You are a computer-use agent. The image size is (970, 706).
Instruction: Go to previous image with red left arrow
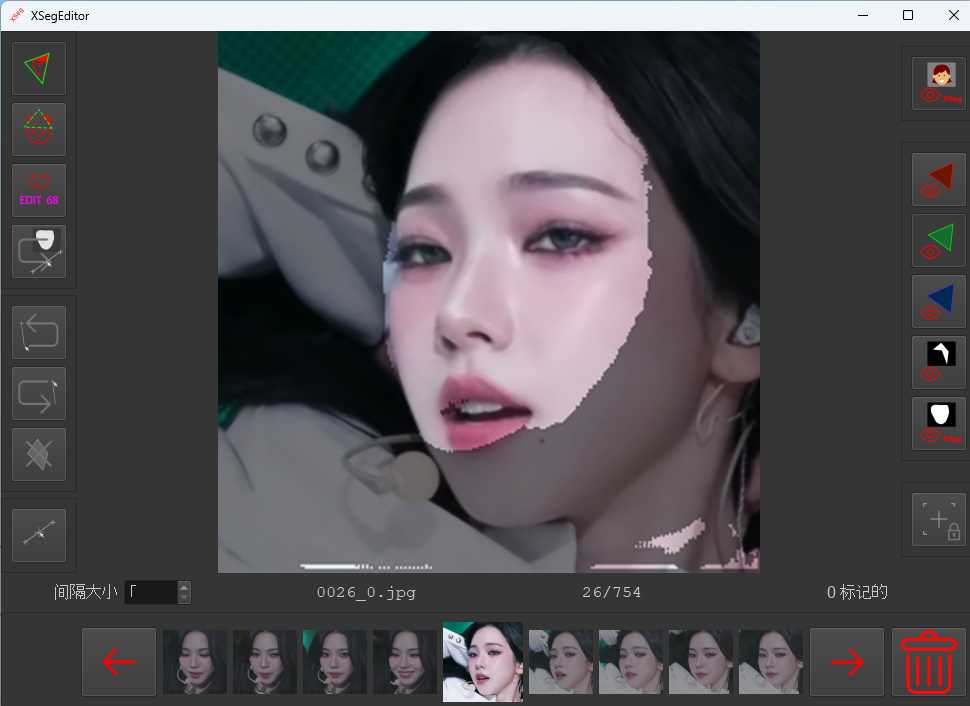[x=119, y=662]
